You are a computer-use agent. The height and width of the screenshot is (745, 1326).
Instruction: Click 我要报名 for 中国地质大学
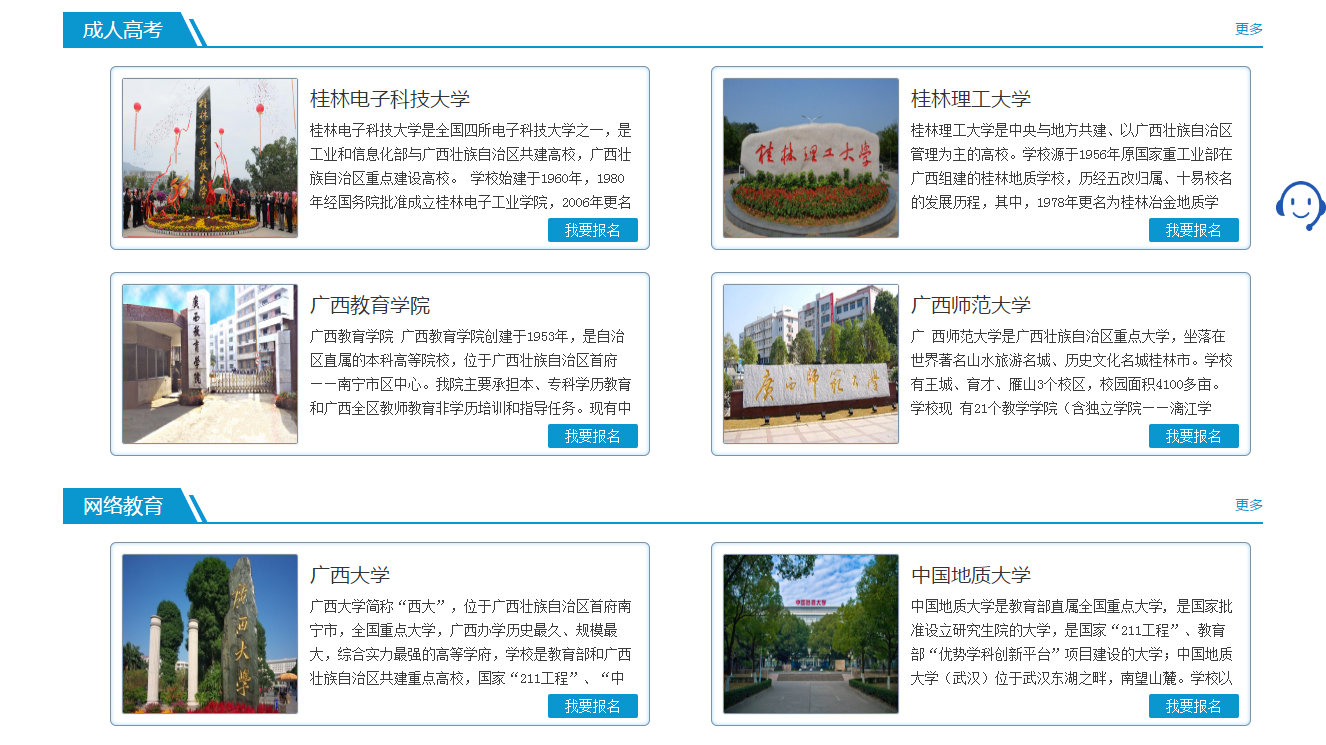tap(1194, 706)
